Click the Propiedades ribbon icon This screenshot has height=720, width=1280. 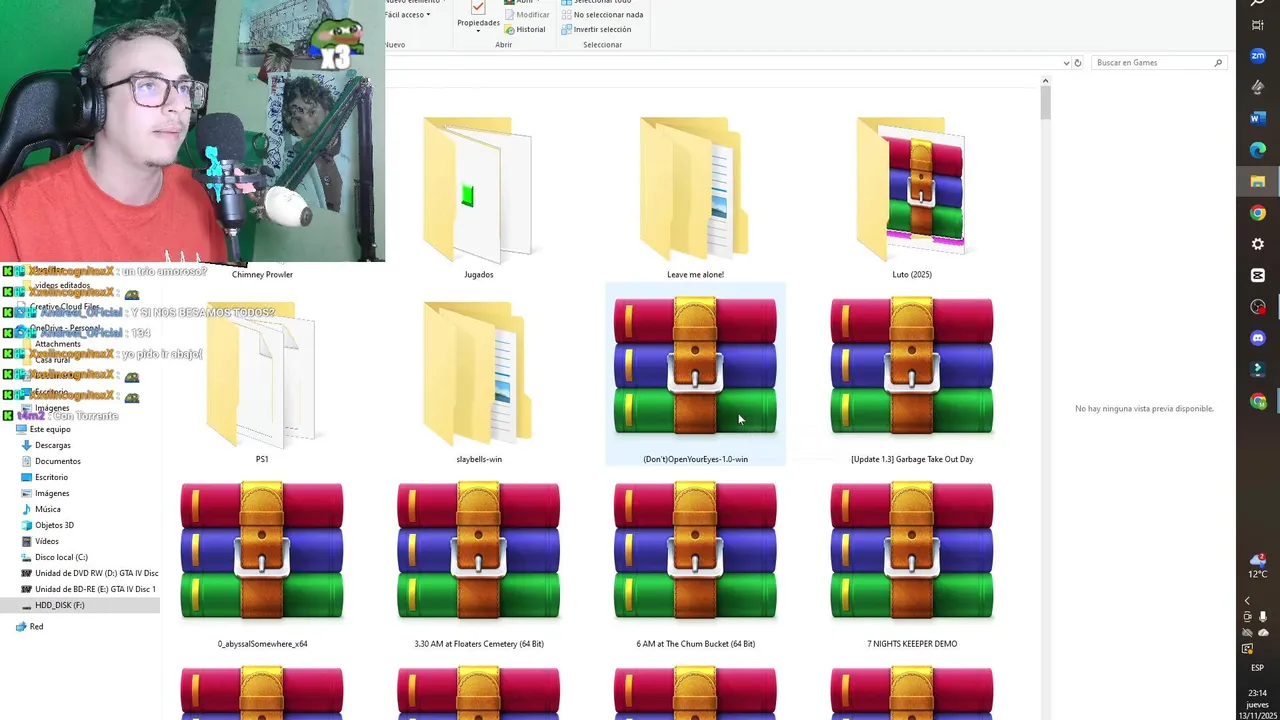[478, 8]
